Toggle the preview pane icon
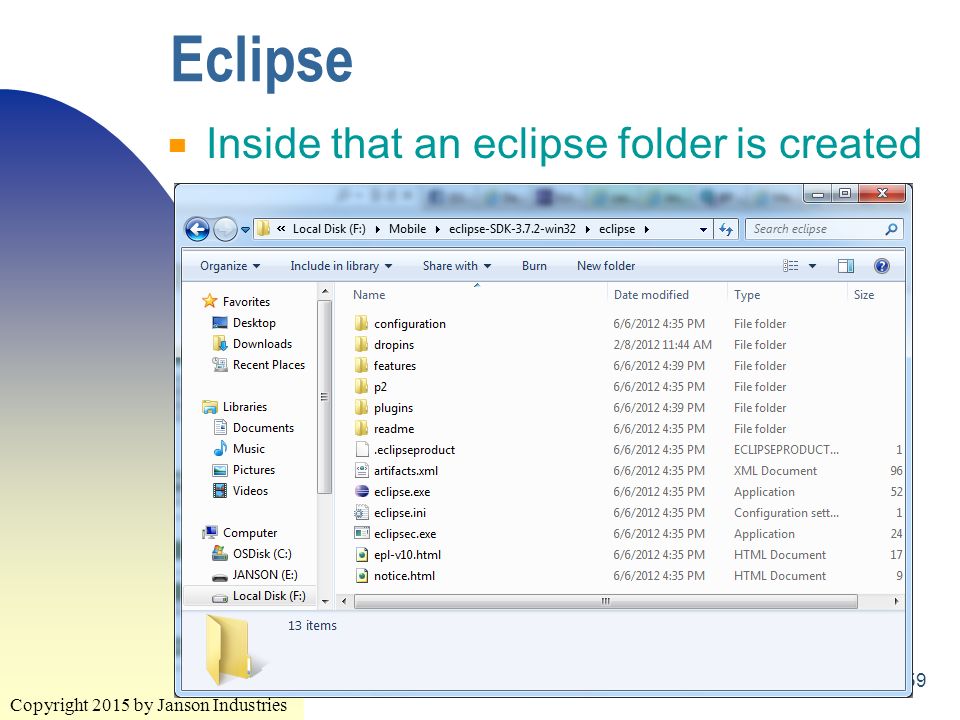The height and width of the screenshot is (720, 960). click(x=846, y=266)
